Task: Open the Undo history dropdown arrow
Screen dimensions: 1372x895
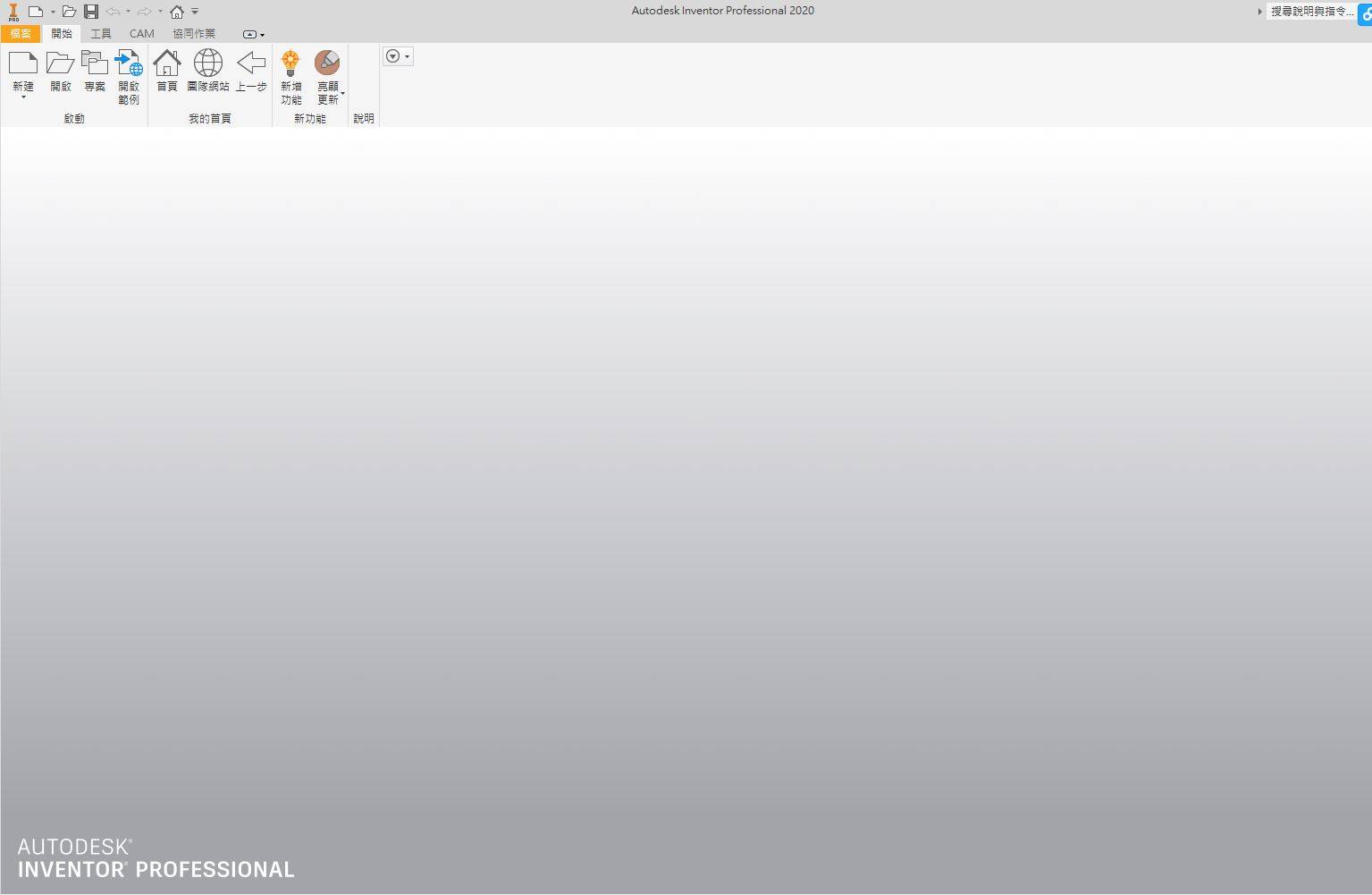Action: [x=128, y=12]
